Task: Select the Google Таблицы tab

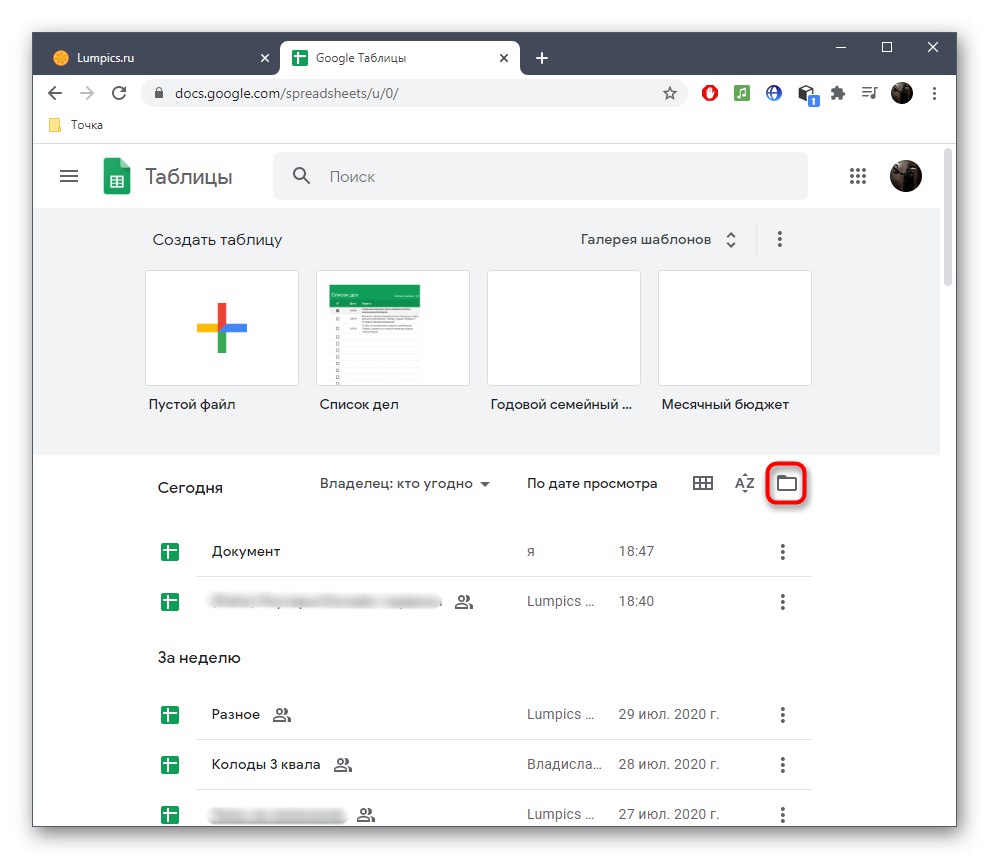Action: pos(400,58)
